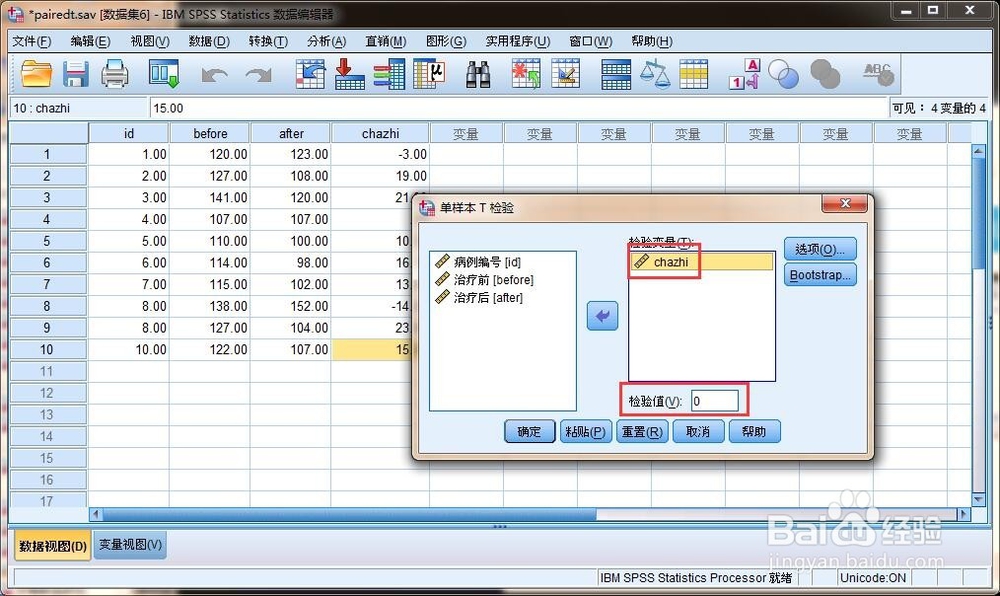
Task: Open the 图形(G) menu
Action: click(x=446, y=41)
